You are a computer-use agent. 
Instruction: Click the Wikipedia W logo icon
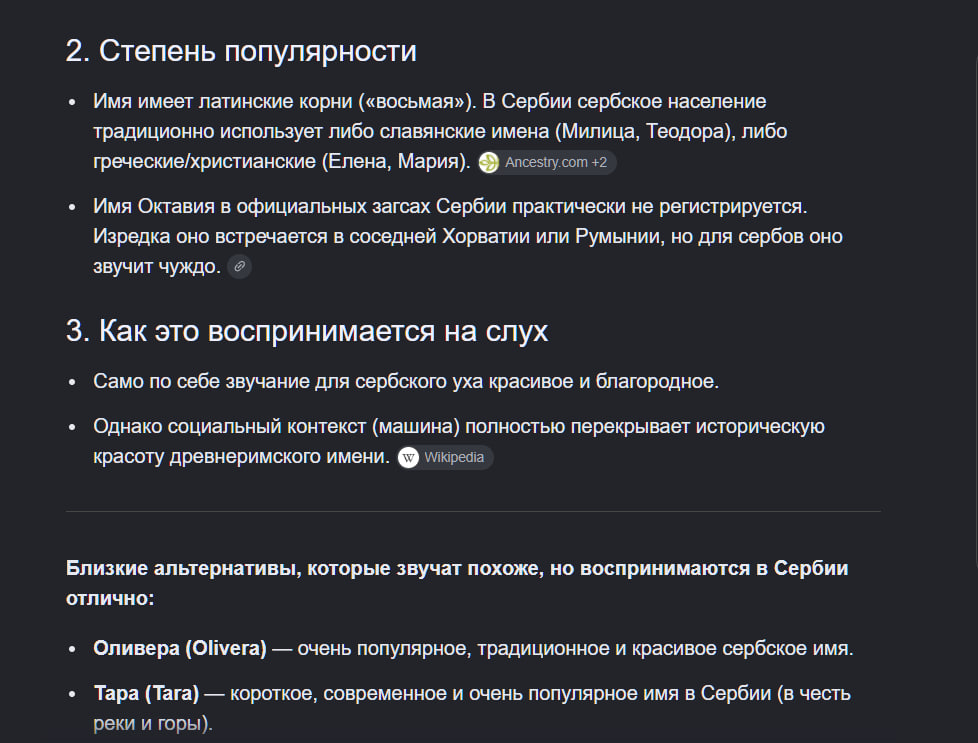408,457
